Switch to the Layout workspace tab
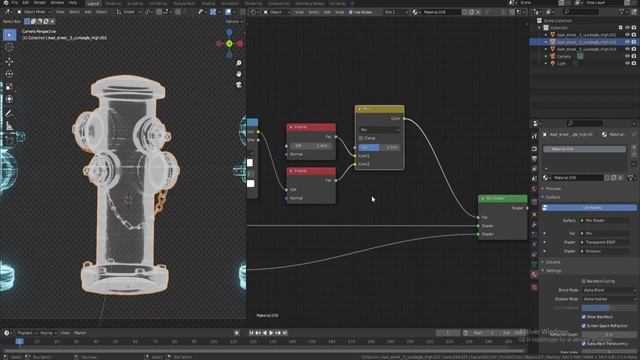640x360 pixels. pos(93,3)
